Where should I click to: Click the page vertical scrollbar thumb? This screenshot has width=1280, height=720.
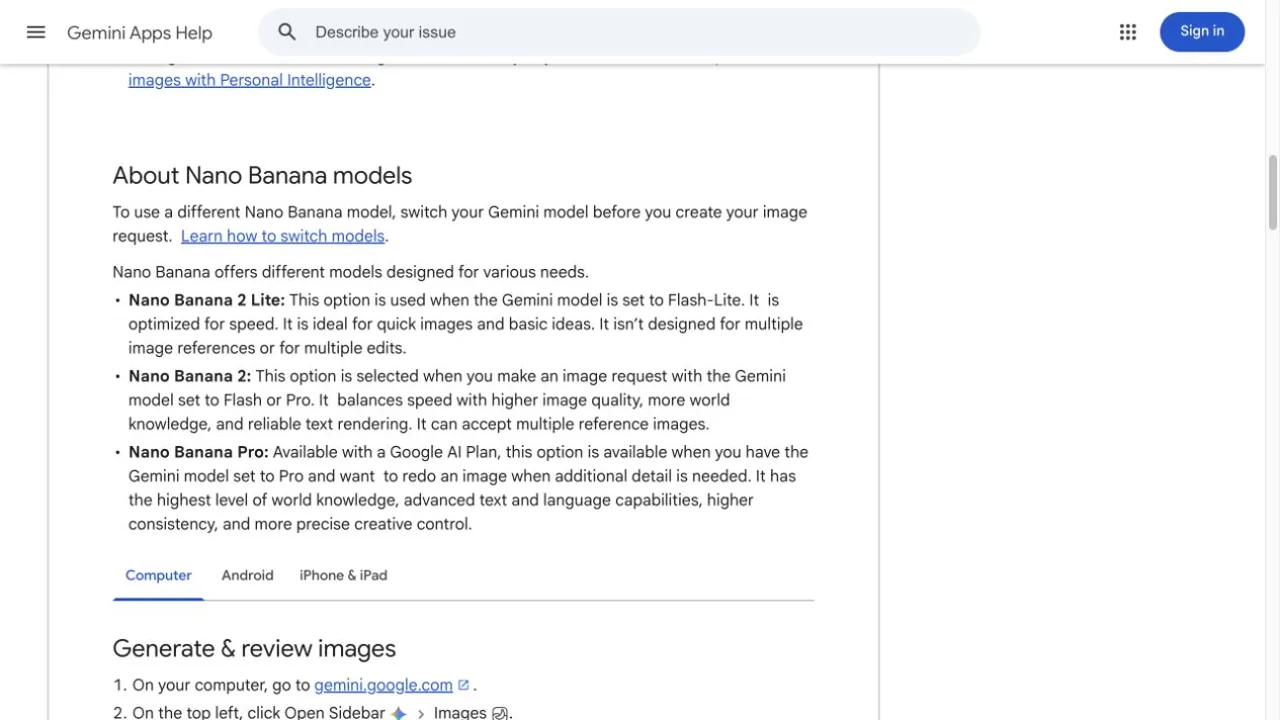click(x=1273, y=193)
